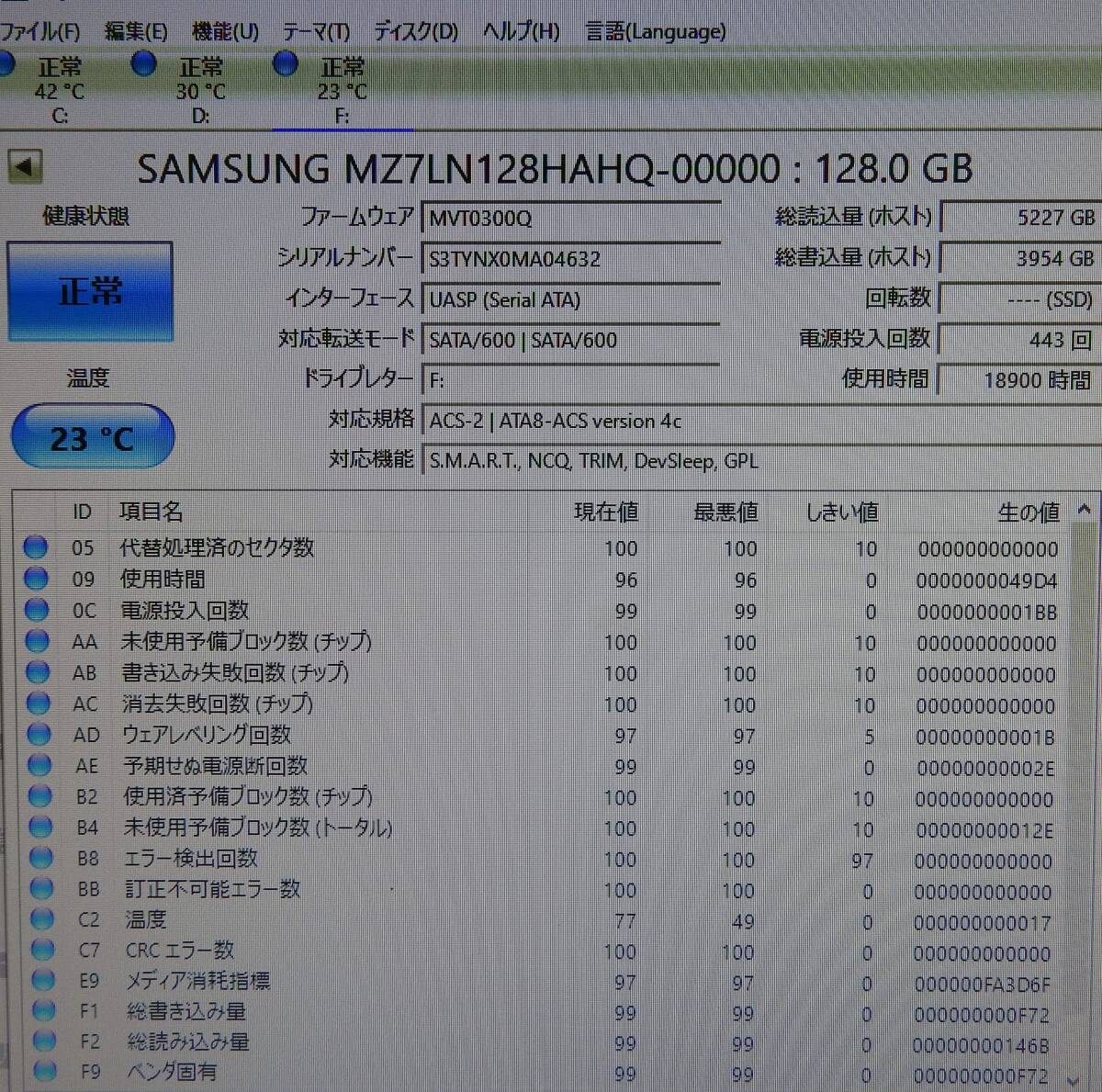Click the interface field UASP (Serial ATA)
The image size is (1102, 1092).
coord(570,299)
